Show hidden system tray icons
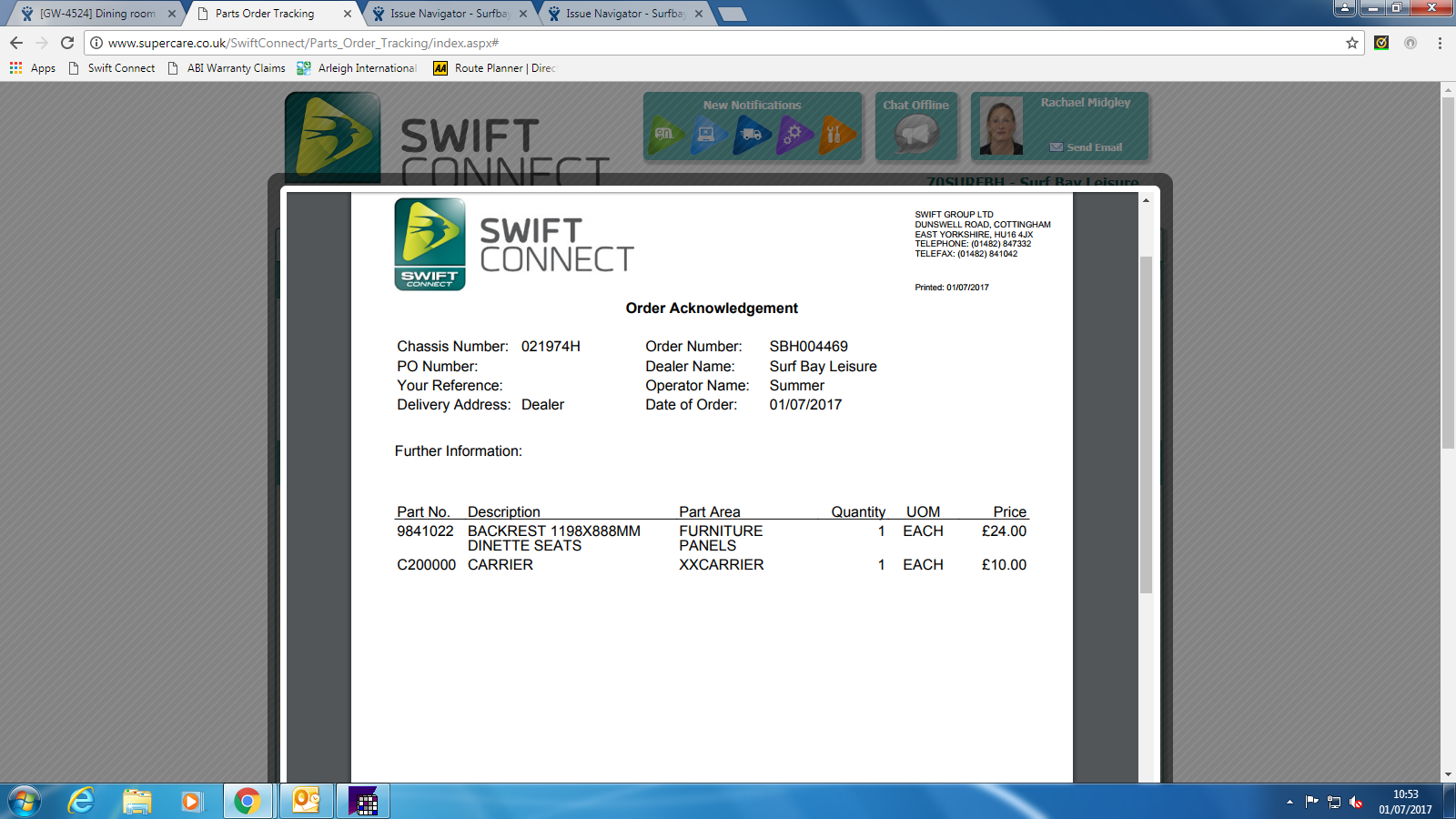Image resolution: width=1456 pixels, height=819 pixels. coord(1289,802)
